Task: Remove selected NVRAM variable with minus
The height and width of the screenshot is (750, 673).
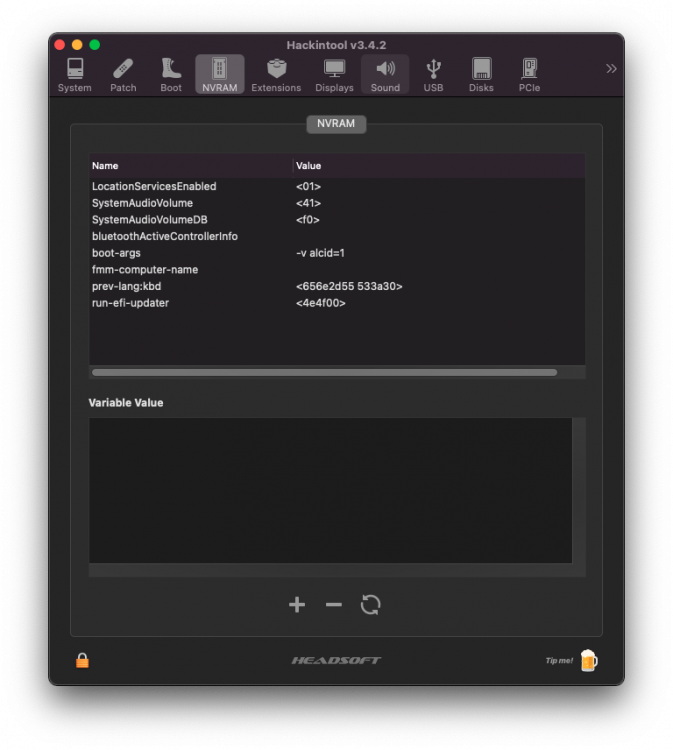Action: [334, 605]
